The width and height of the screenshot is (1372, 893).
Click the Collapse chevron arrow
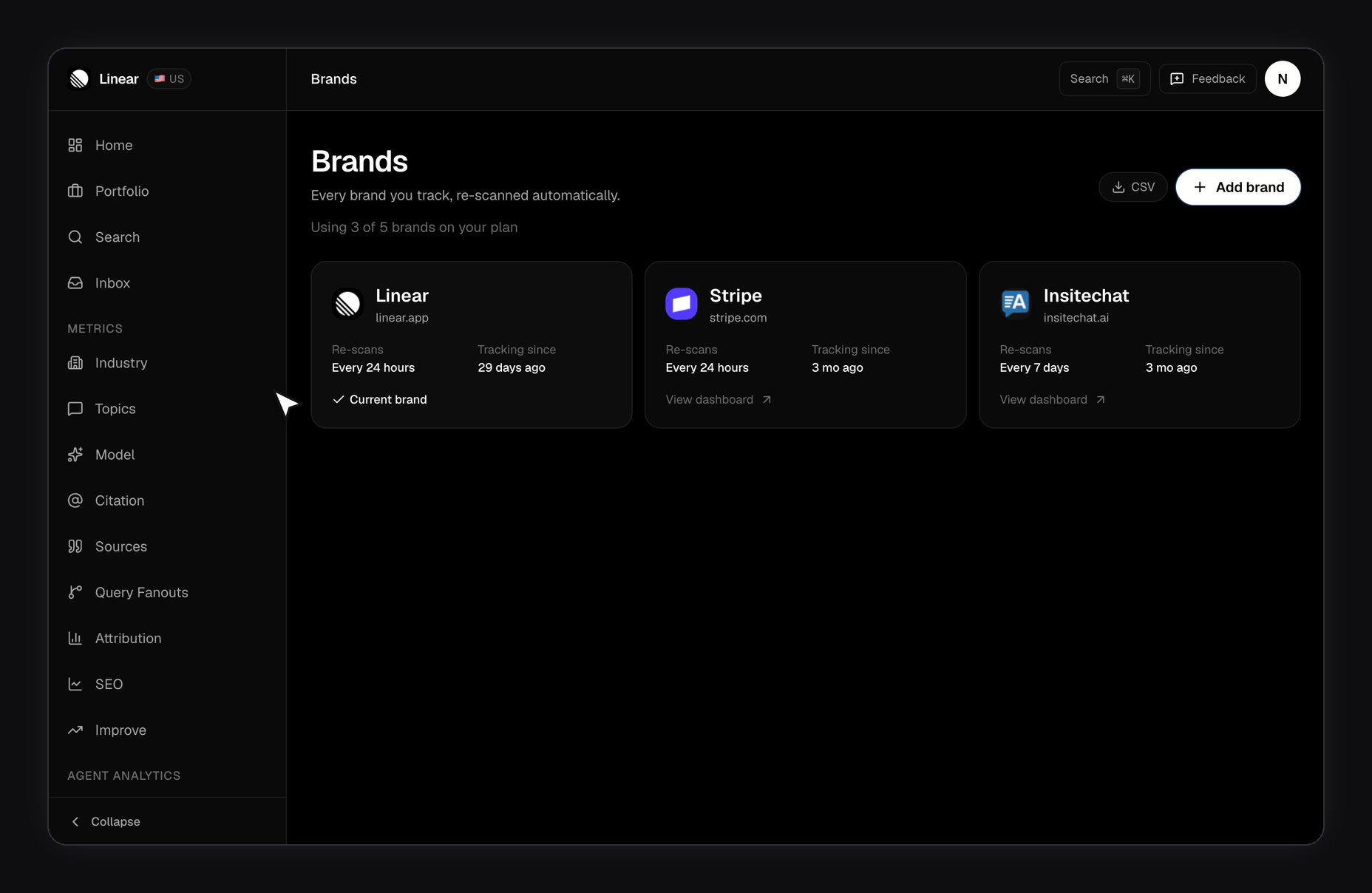pos(75,821)
